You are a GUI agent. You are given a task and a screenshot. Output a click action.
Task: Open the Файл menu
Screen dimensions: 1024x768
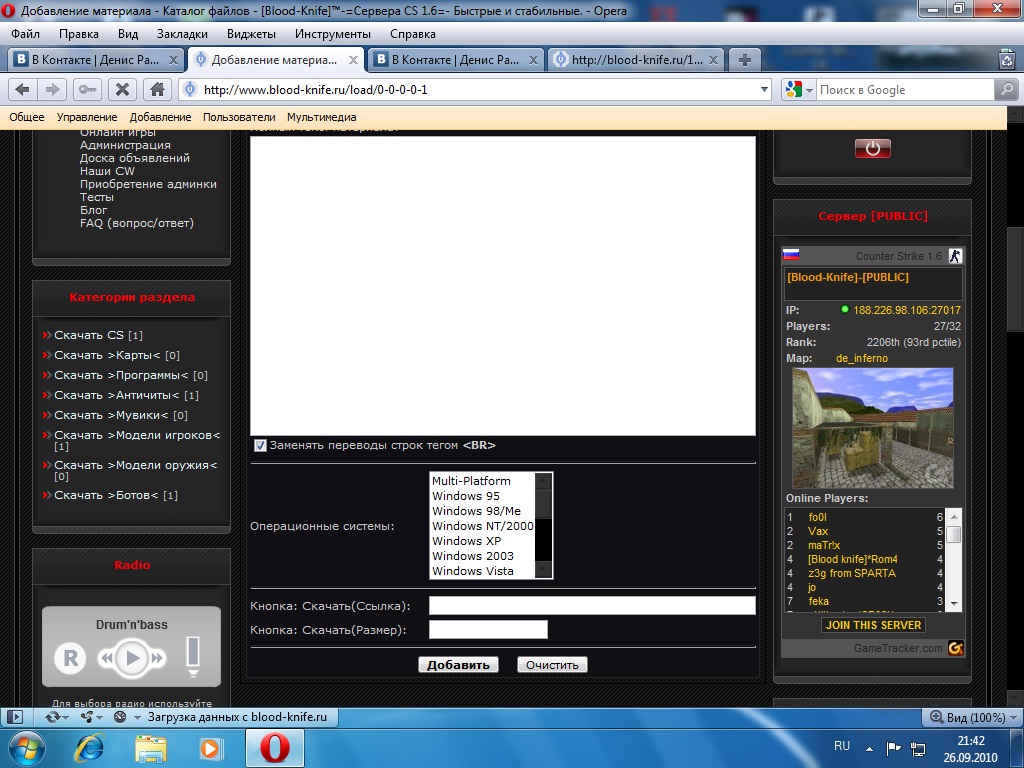(25, 34)
